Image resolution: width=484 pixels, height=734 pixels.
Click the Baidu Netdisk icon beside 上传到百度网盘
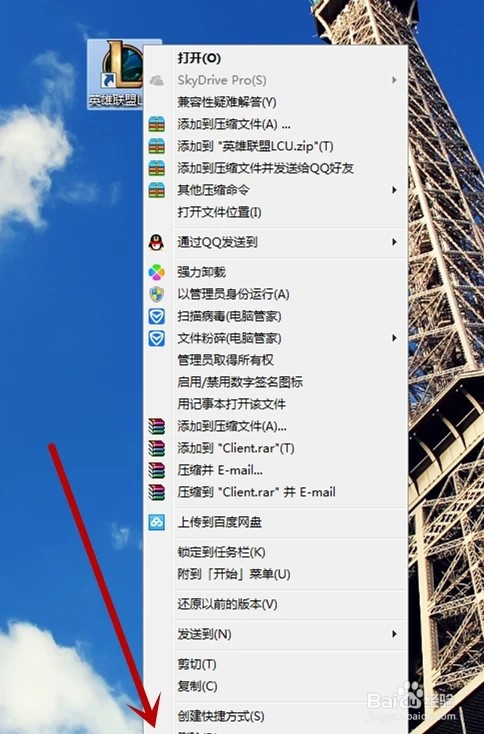click(156, 522)
